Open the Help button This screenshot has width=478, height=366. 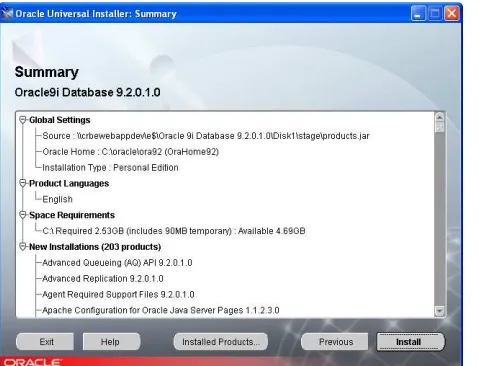(111, 342)
